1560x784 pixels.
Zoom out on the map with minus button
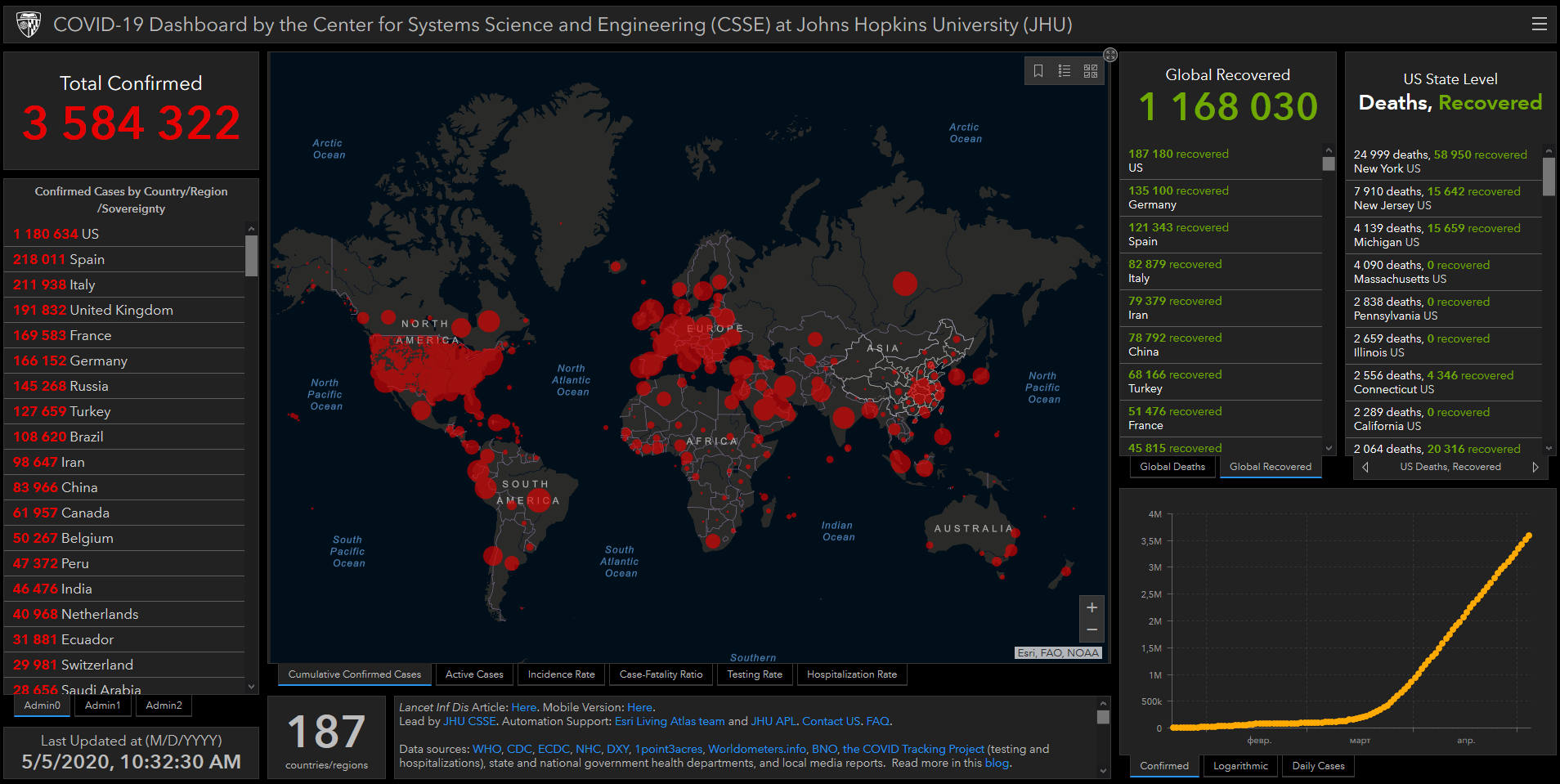pos(1092,629)
